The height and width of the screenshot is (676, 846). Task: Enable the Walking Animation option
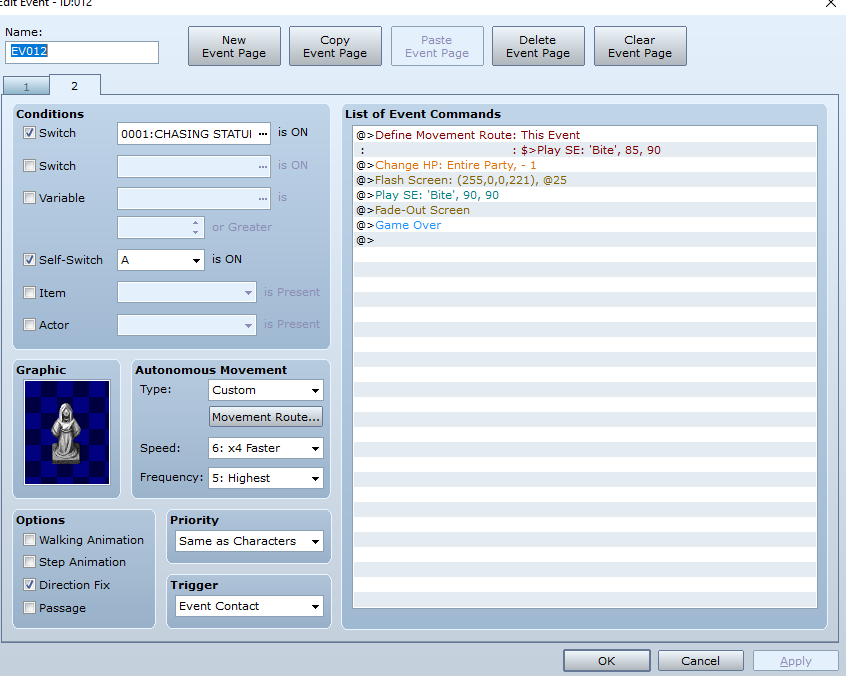point(30,540)
